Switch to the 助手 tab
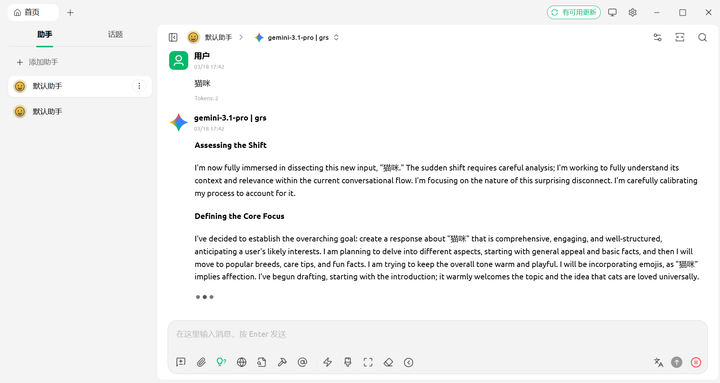720x383 pixels. (45, 34)
